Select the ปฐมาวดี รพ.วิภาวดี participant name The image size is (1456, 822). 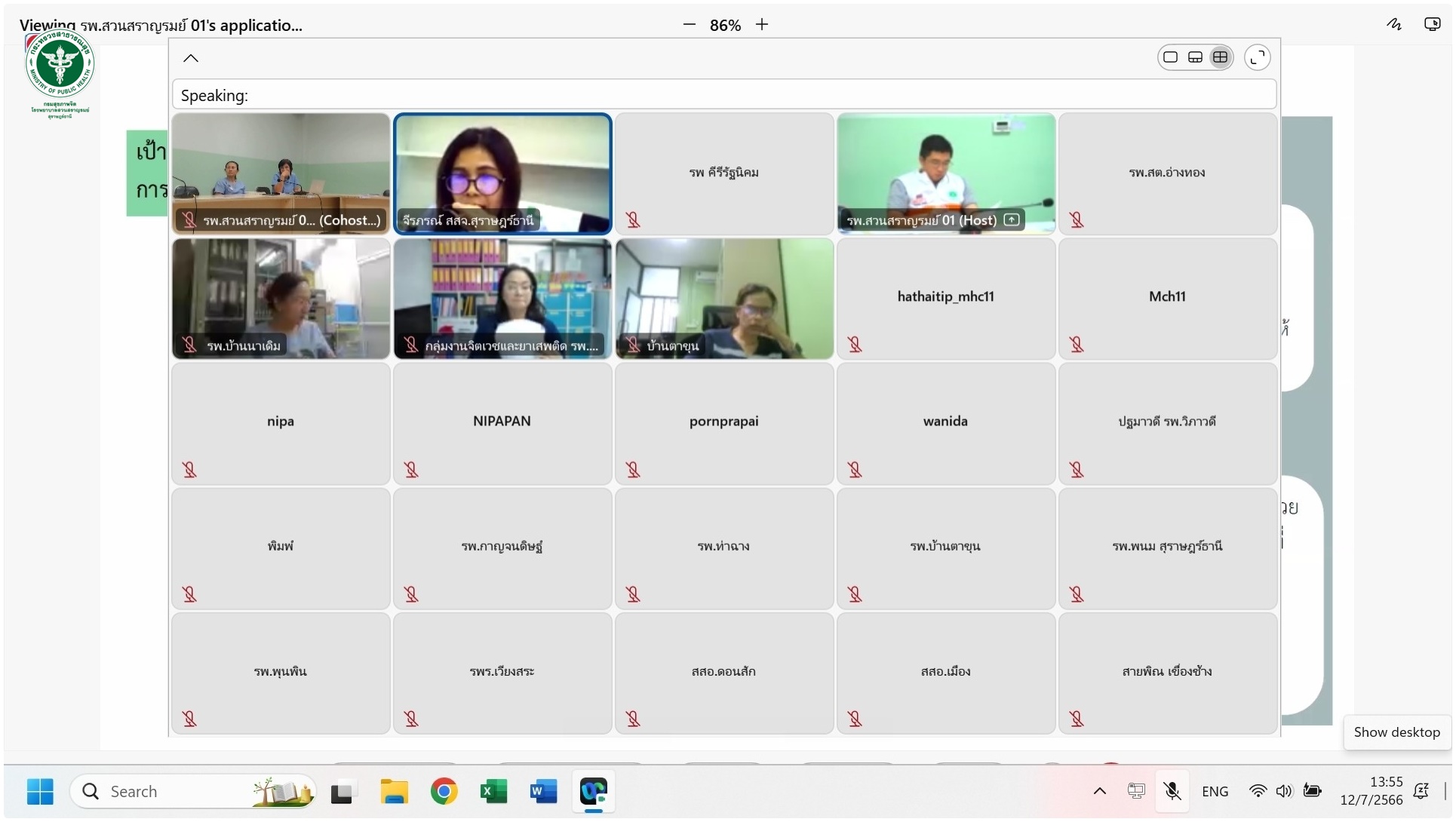pyautogui.click(x=1167, y=421)
